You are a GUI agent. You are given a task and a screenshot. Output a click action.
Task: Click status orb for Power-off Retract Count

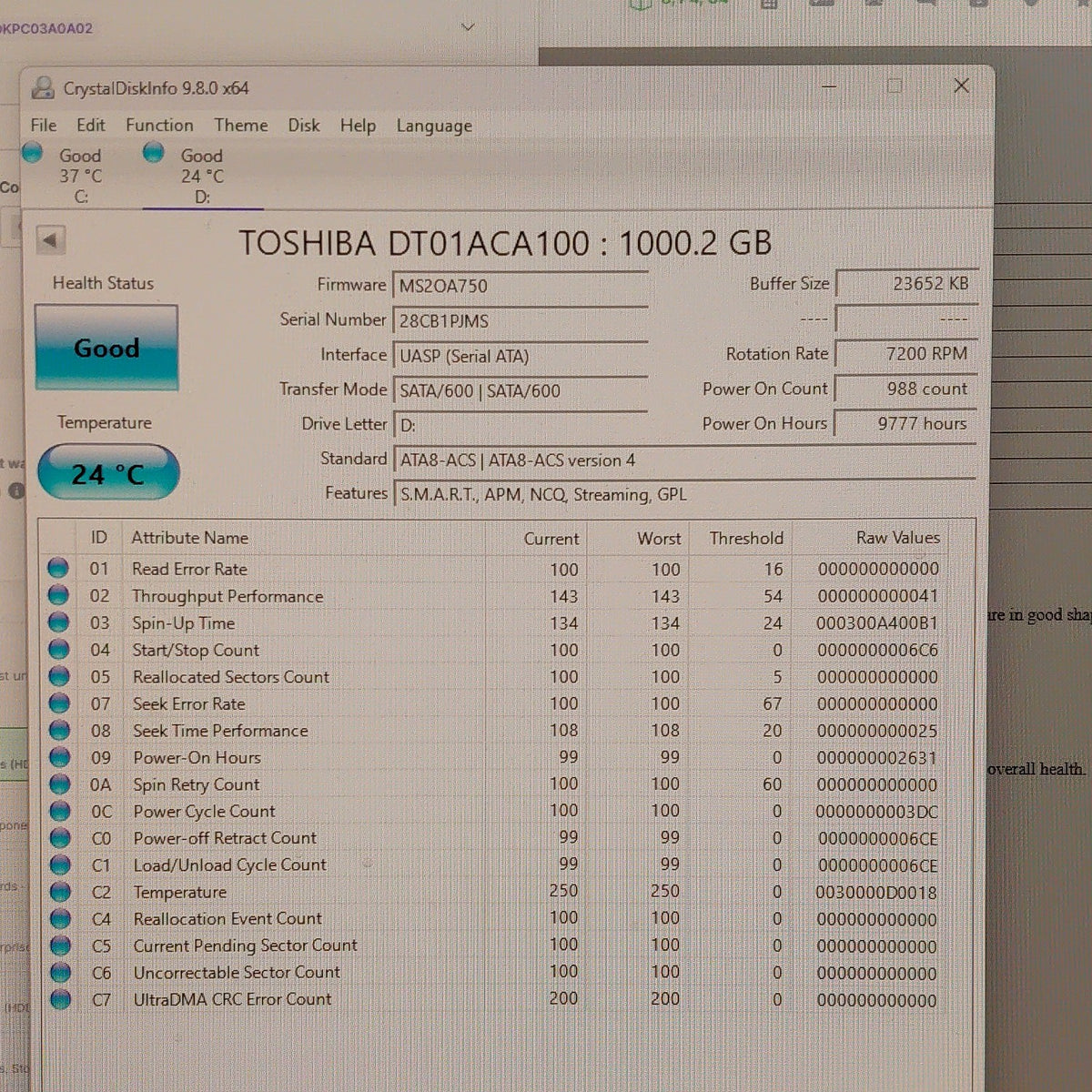[60, 837]
